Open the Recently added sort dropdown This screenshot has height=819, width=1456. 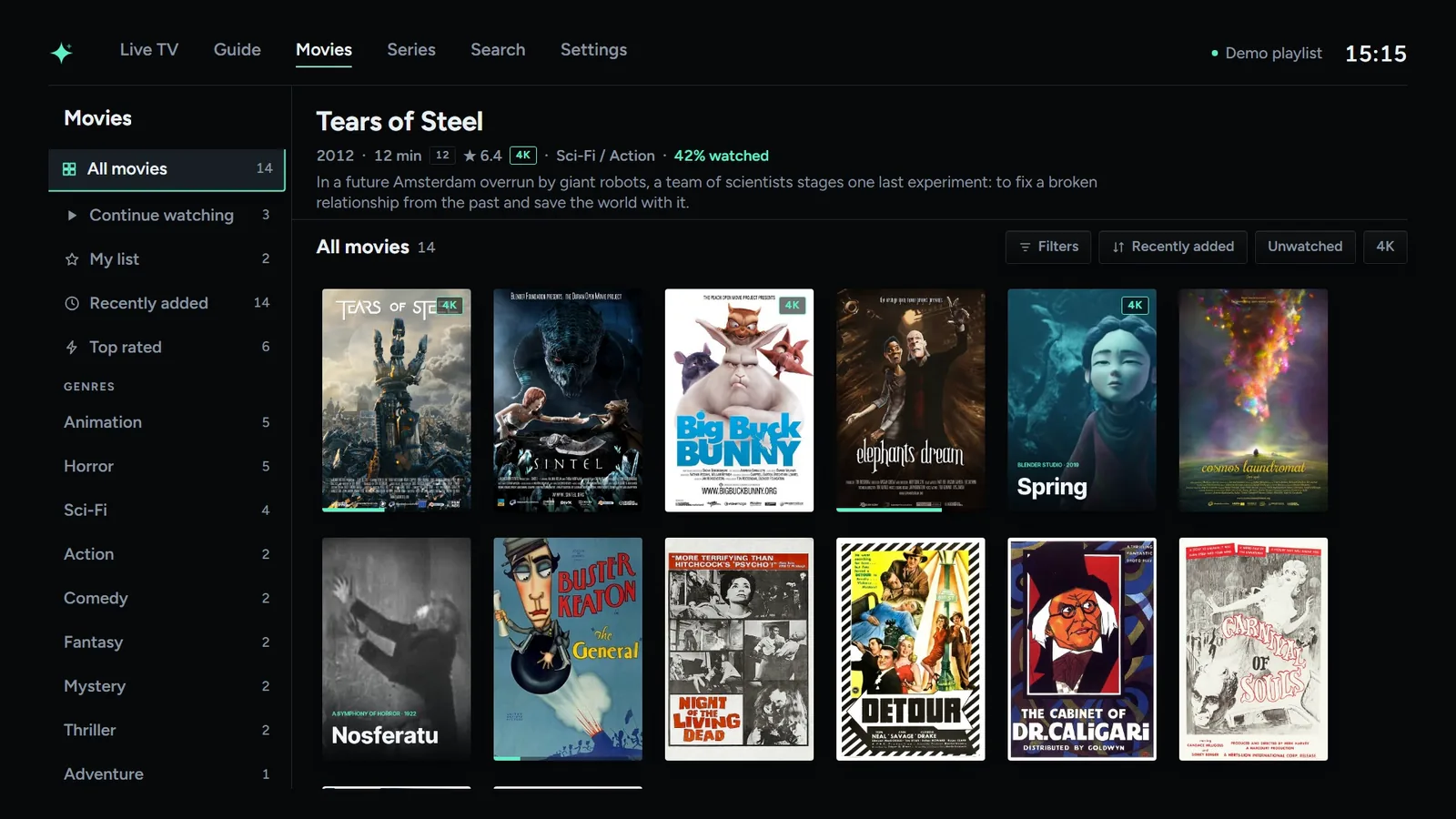[x=1173, y=247]
